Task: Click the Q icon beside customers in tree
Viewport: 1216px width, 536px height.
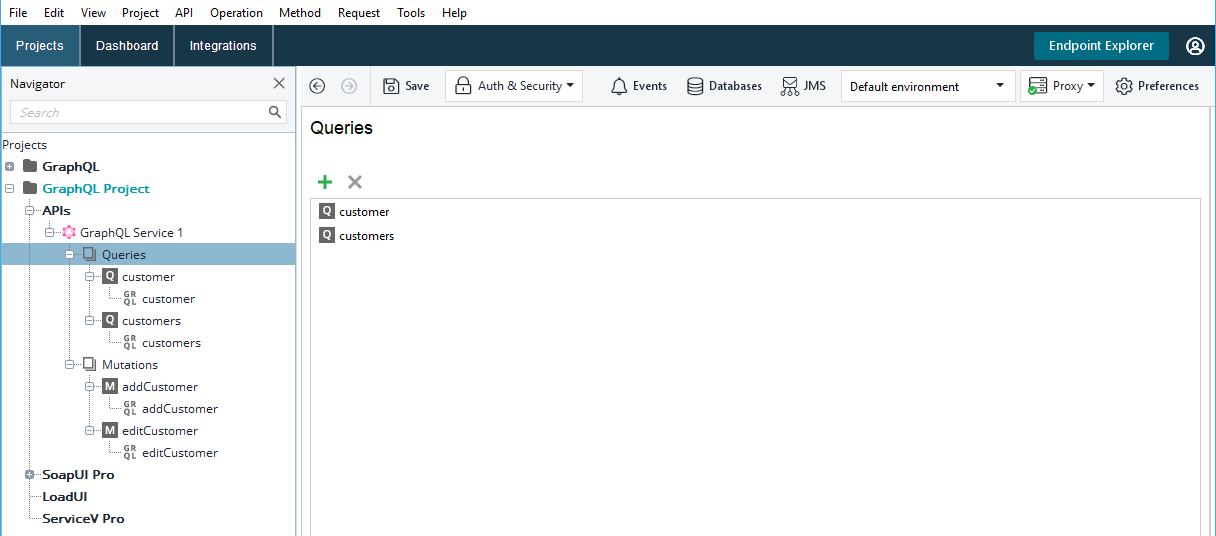Action: point(110,321)
